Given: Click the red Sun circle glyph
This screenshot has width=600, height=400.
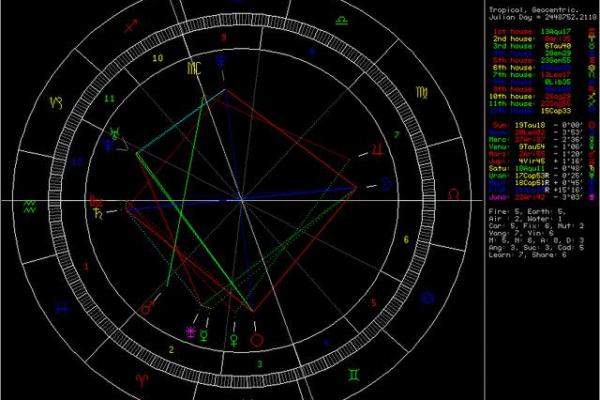Looking at the screenshot, I should coord(256,340).
